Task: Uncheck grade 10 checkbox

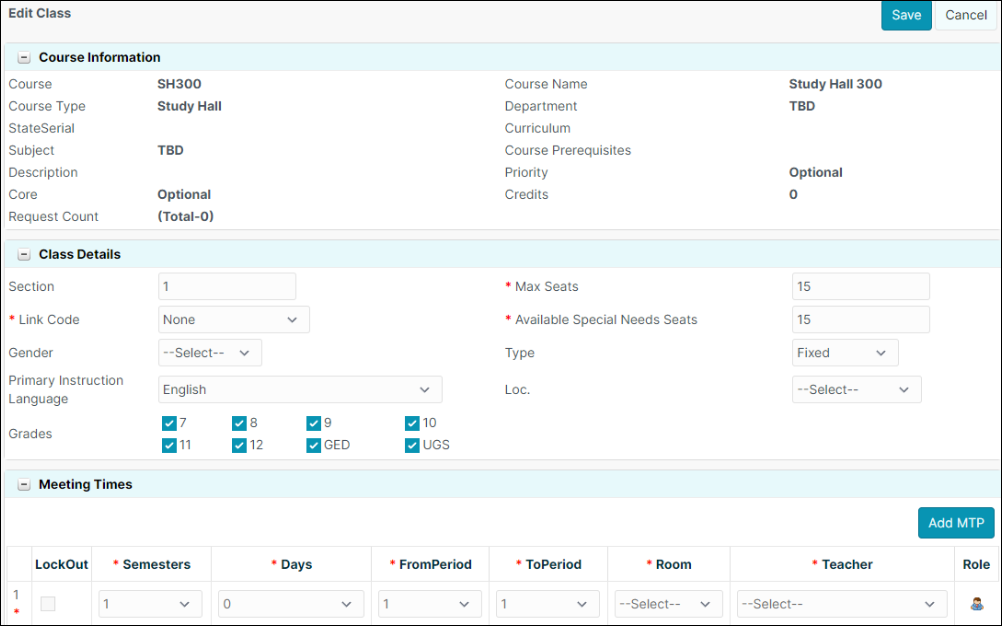Action: (x=412, y=423)
